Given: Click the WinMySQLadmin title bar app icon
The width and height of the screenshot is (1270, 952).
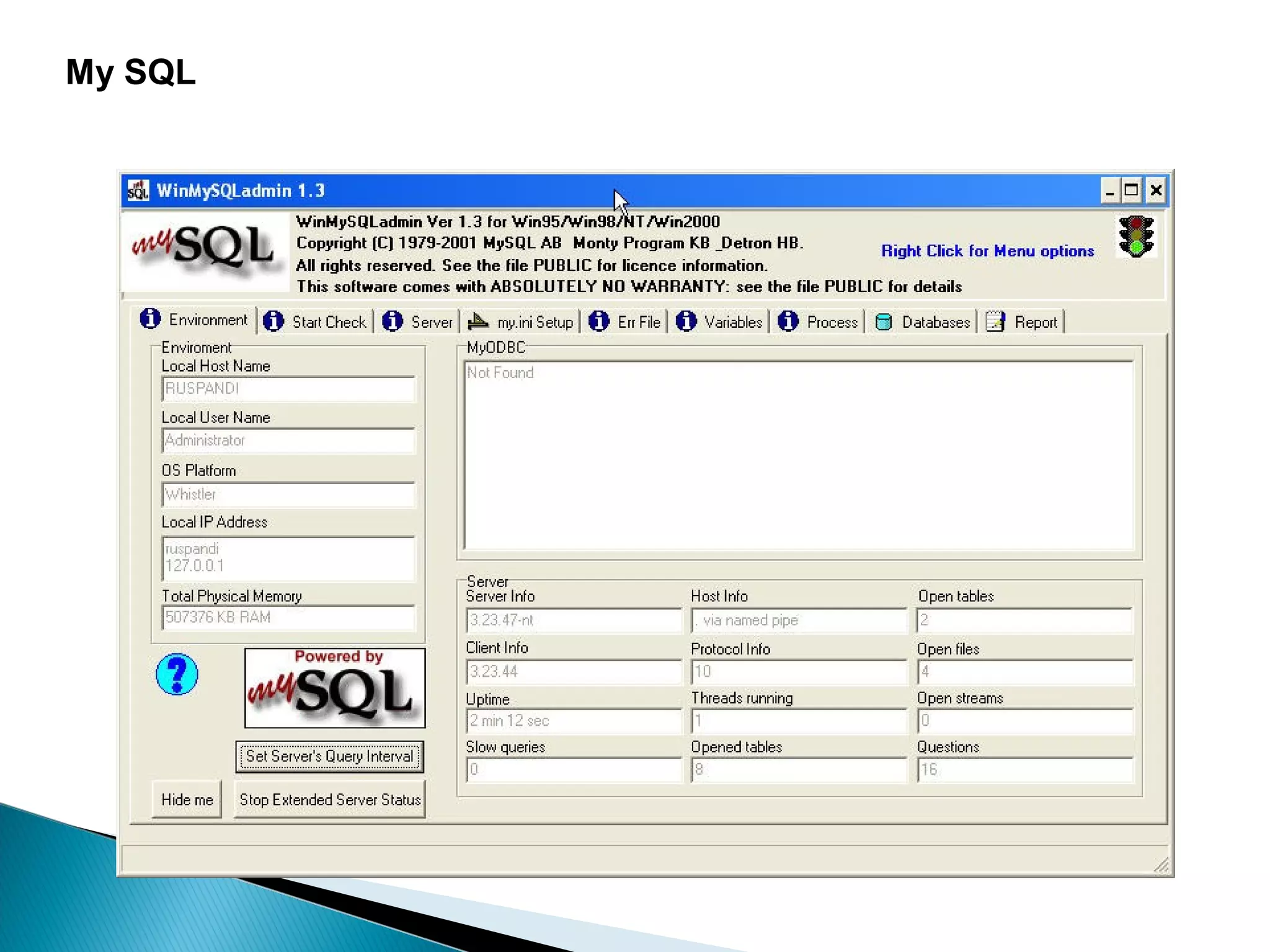Looking at the screenshot, I should pos(138,190).
